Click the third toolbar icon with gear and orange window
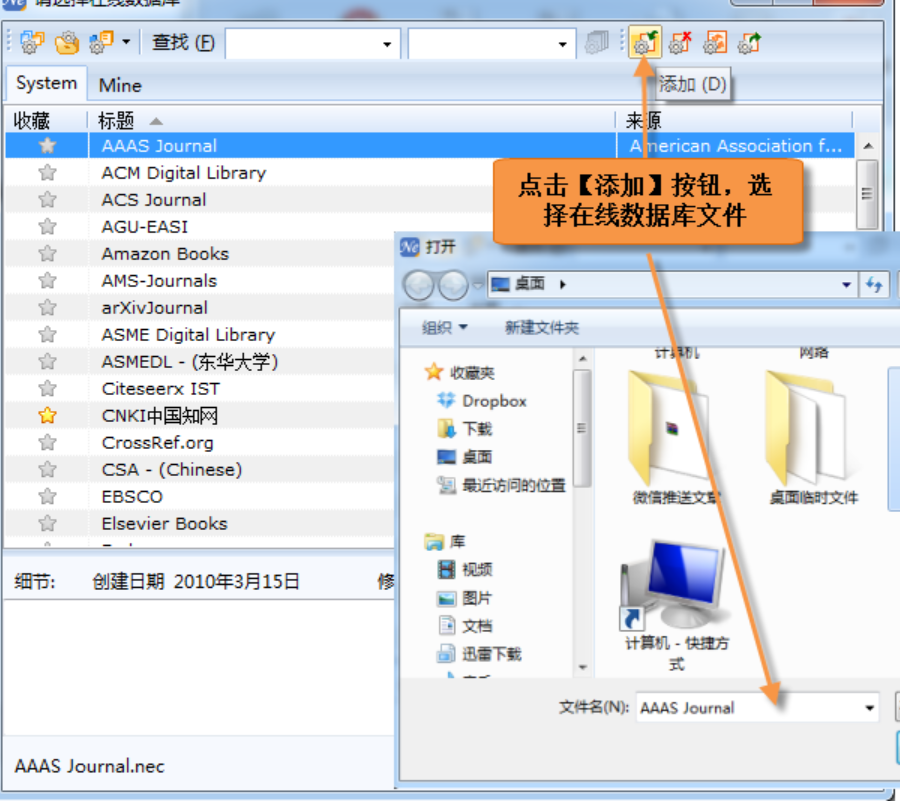The image size is (900, 801). point(102,42)
